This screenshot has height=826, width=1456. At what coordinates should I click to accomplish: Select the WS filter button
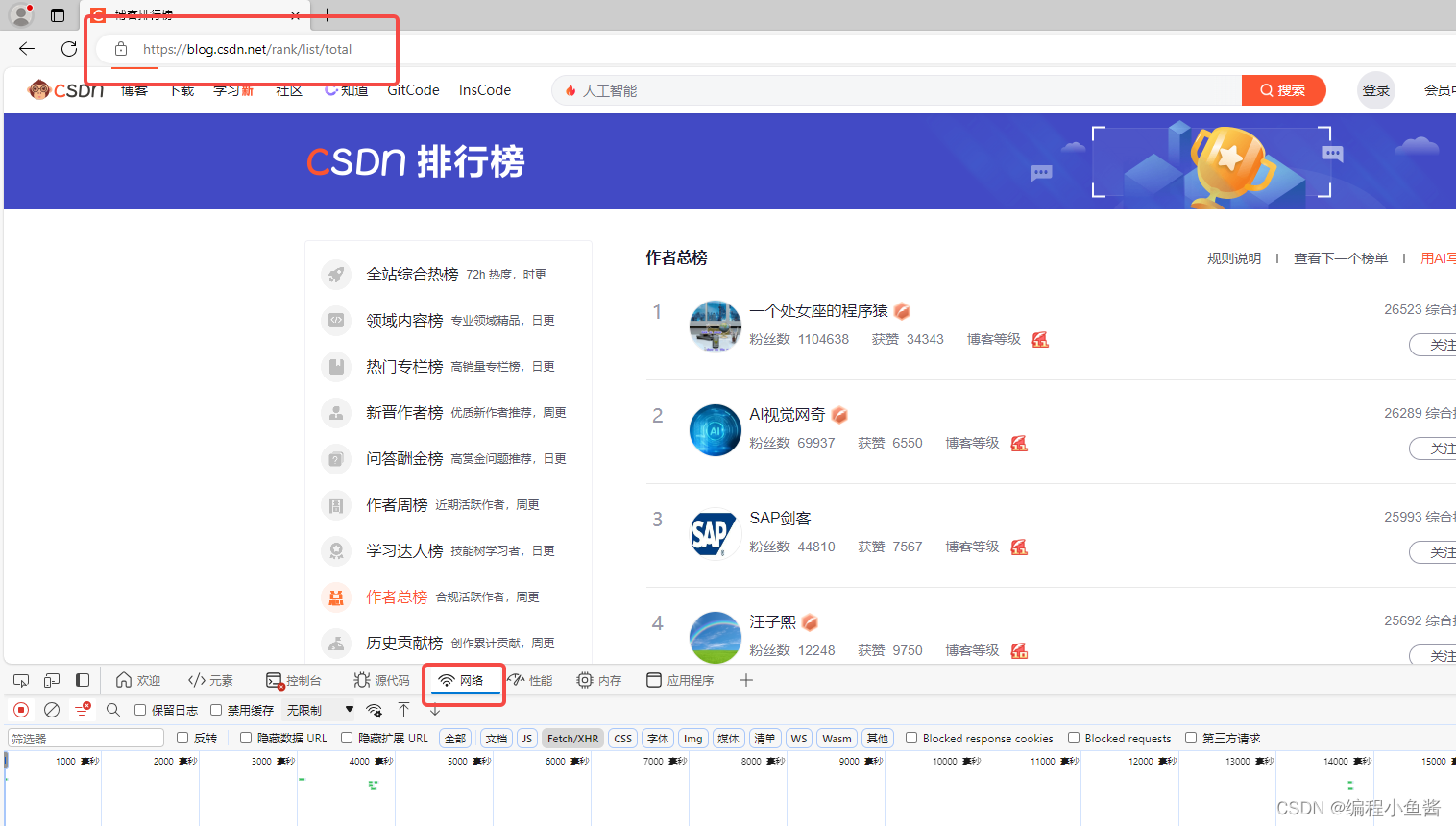[x=799, y=738]
